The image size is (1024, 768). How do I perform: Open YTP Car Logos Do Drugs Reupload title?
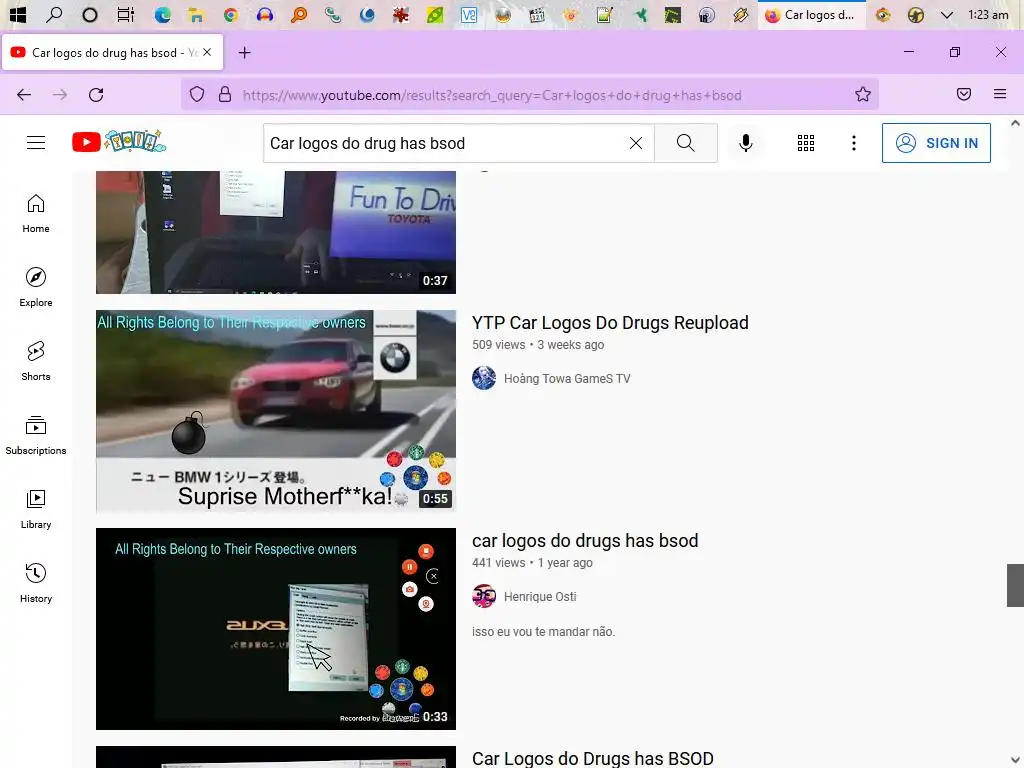click(x=610, y=323)
